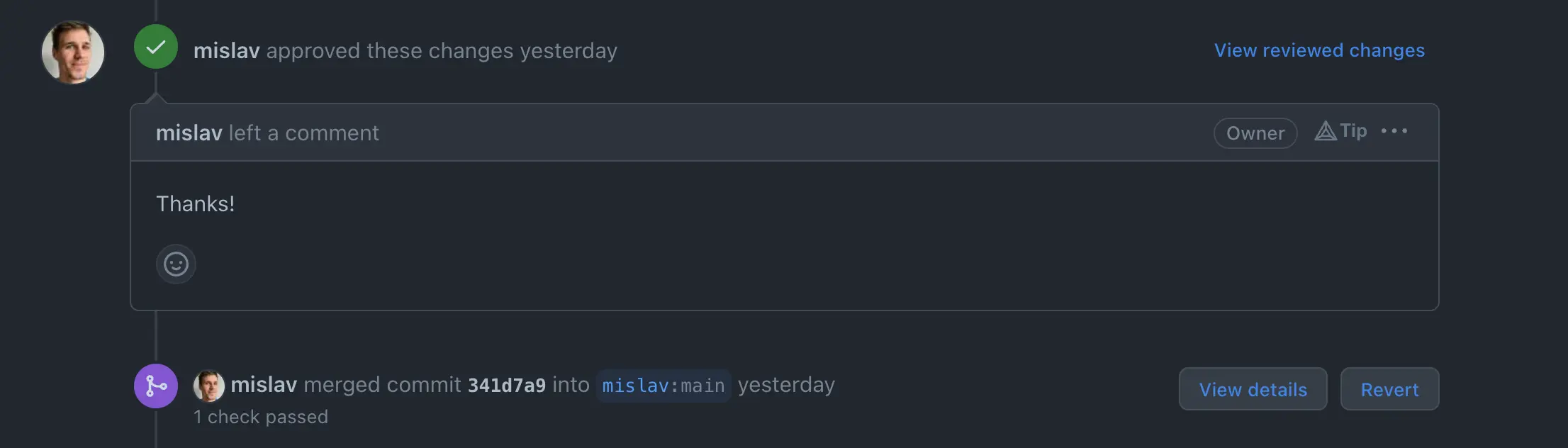Click the yesterday timestamp after mislav:main
1568x448 pixels.
(786, 385)
